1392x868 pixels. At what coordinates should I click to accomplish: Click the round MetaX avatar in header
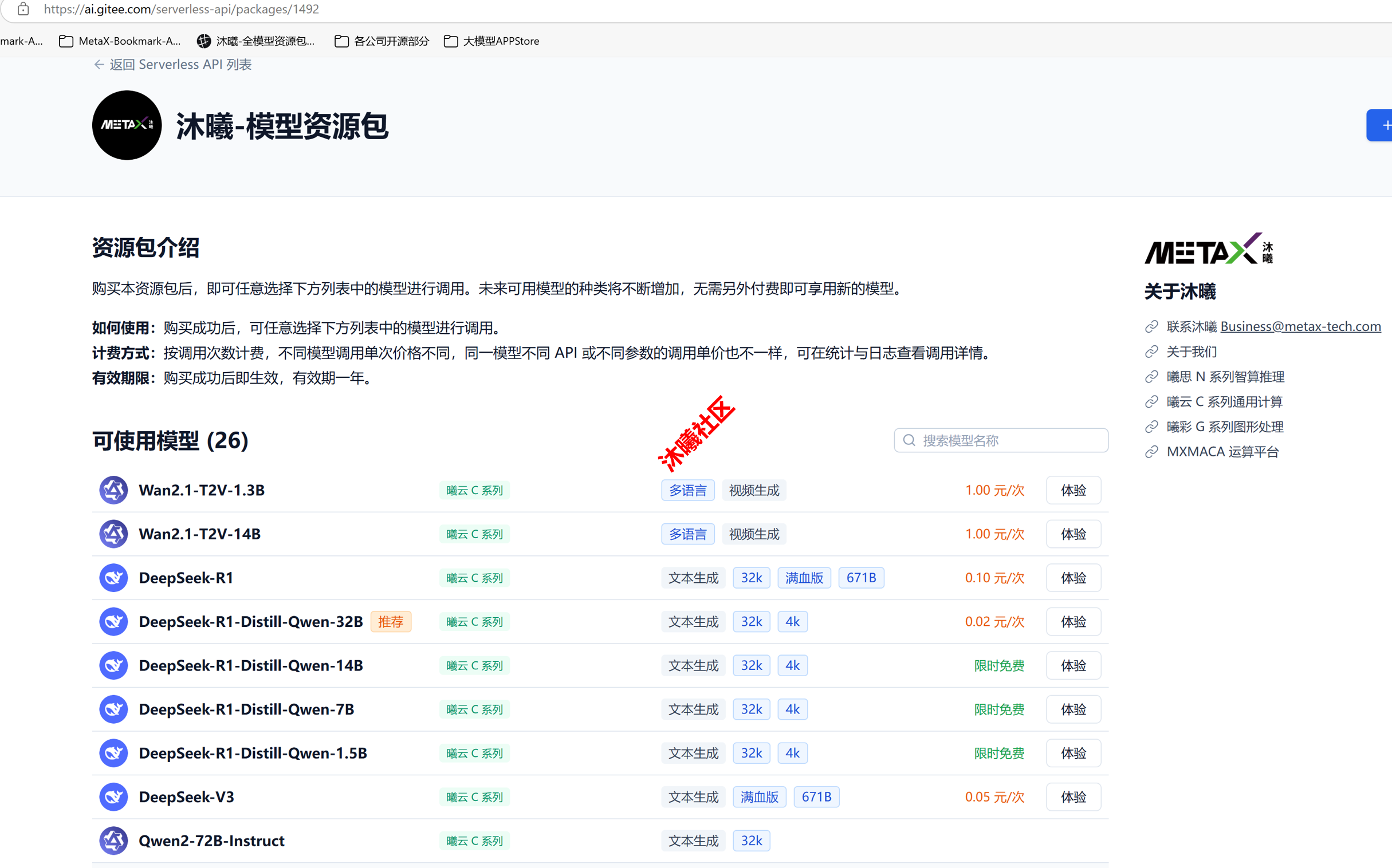coord(127,125)
